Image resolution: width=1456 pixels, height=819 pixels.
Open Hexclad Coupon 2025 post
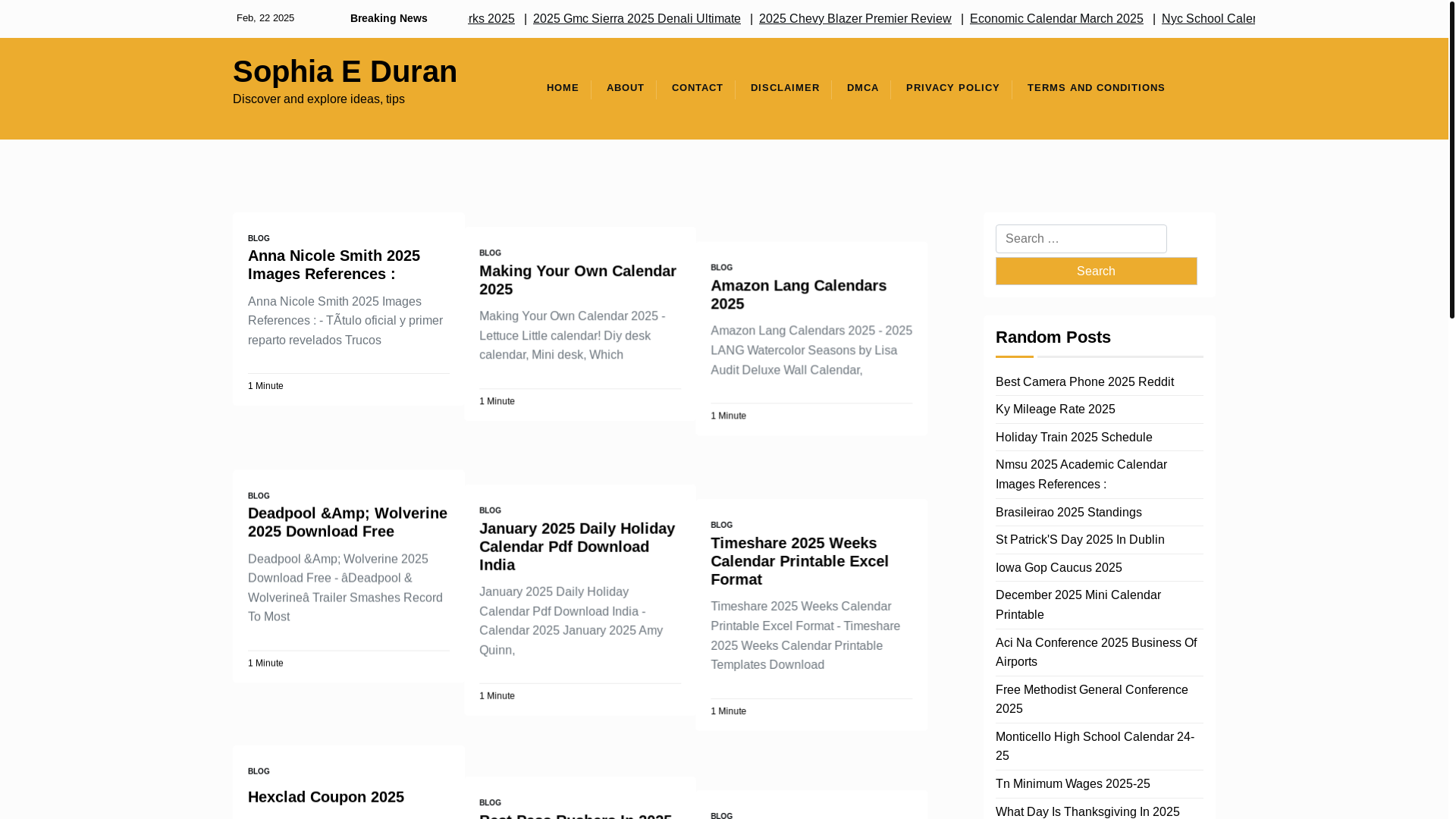325,796
